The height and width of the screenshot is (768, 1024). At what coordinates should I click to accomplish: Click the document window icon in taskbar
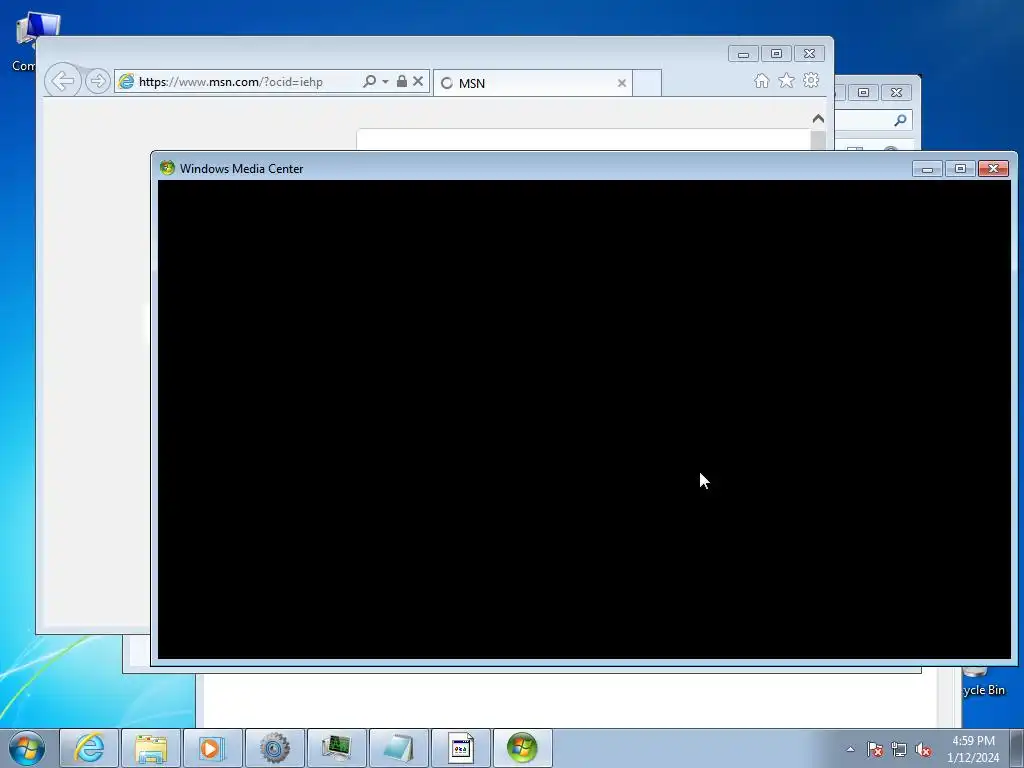461,748
